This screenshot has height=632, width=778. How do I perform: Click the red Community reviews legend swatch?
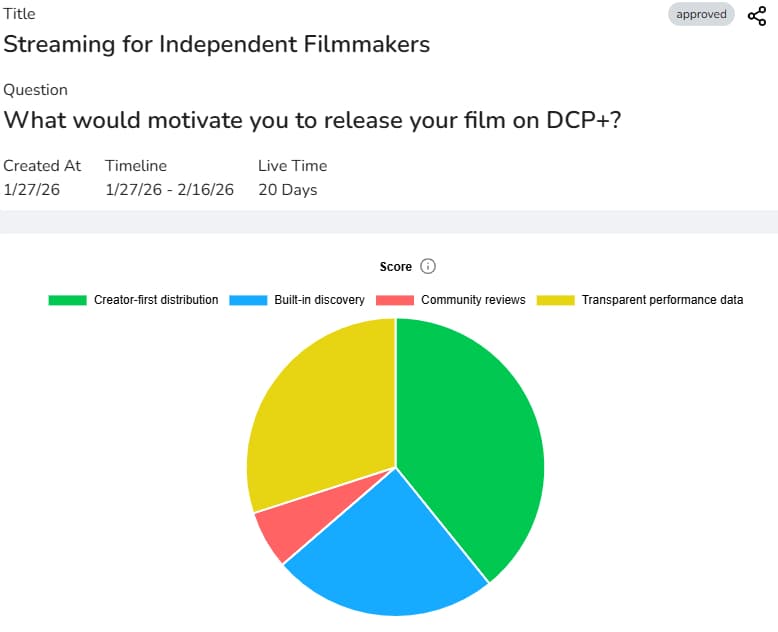tap(395, 300)
